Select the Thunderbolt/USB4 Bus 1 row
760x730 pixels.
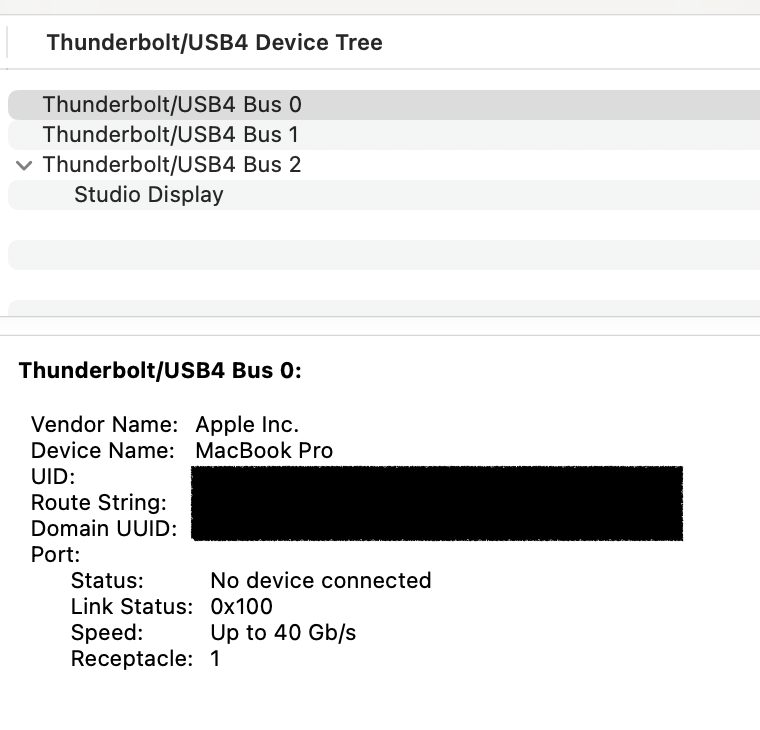(x=170, y=135)
